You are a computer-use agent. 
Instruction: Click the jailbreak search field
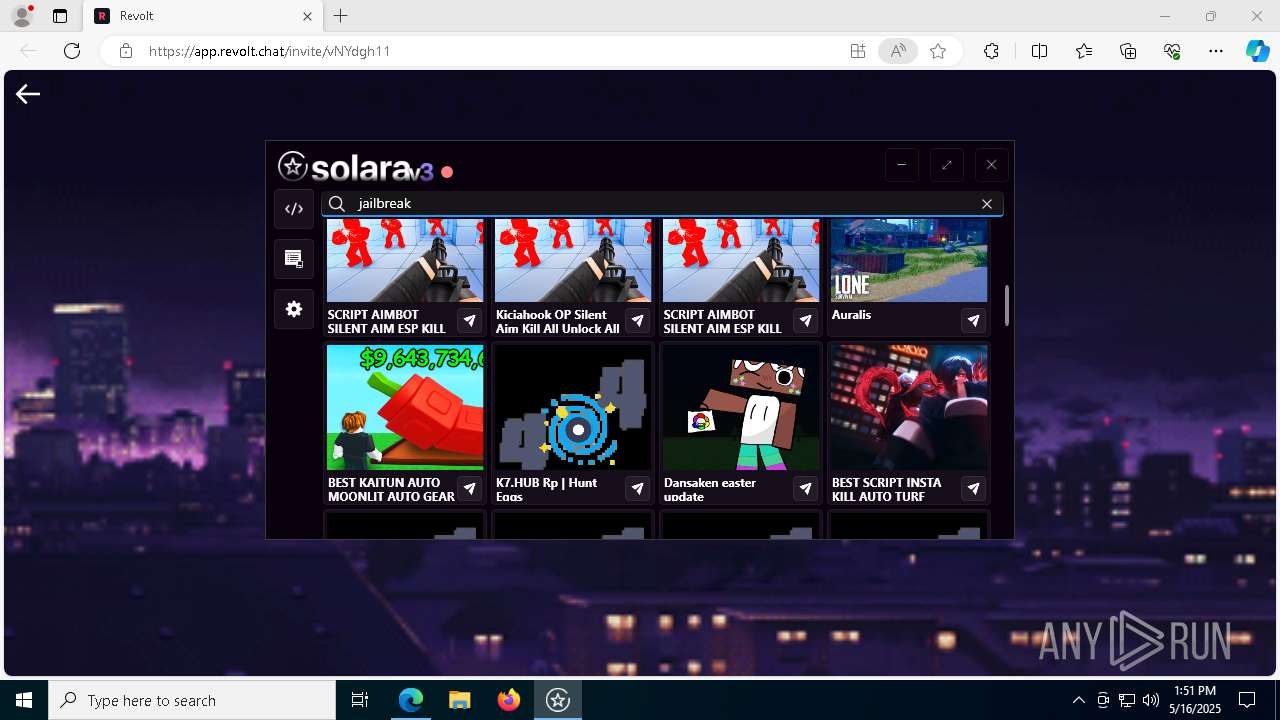coord(662,204)
